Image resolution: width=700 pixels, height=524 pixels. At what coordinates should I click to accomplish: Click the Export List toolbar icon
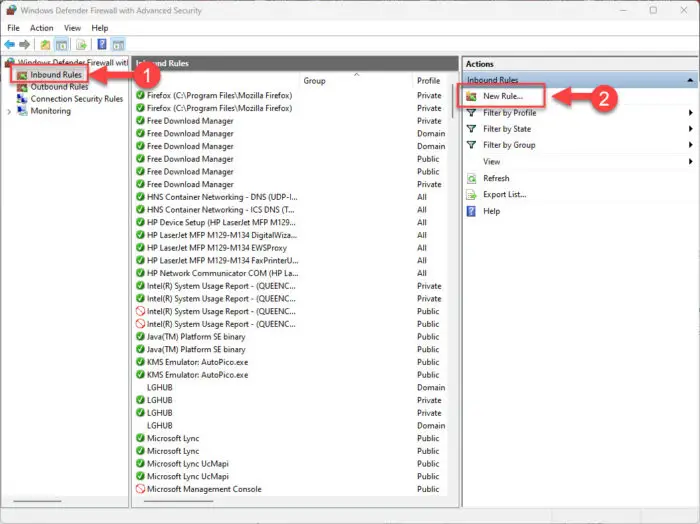pos(81,45)
